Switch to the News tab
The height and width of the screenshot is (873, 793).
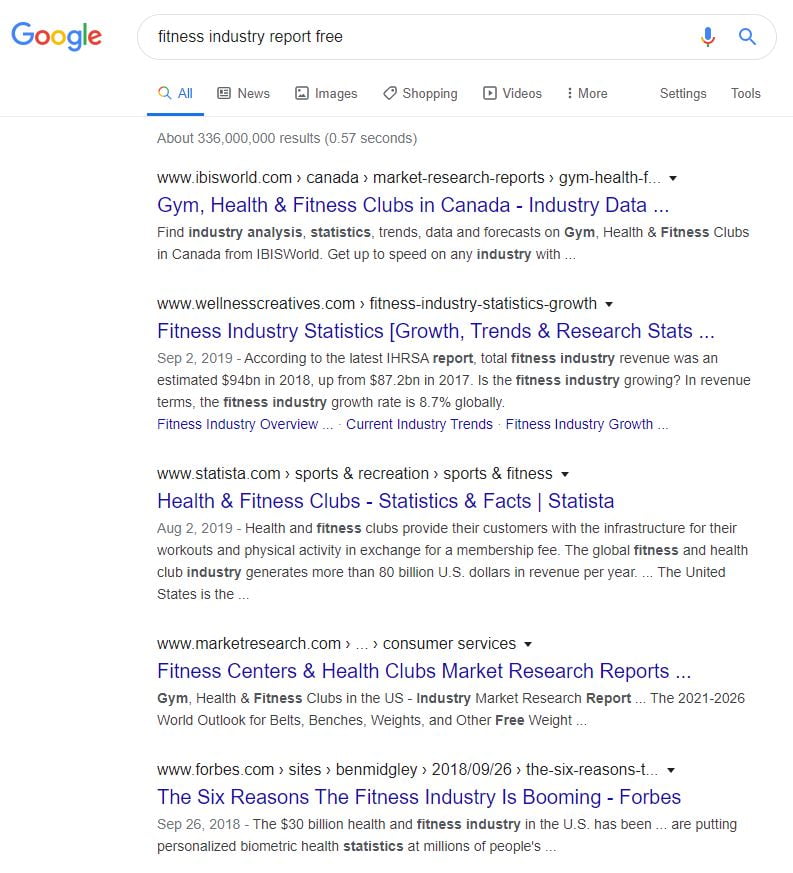coord(243,94)
